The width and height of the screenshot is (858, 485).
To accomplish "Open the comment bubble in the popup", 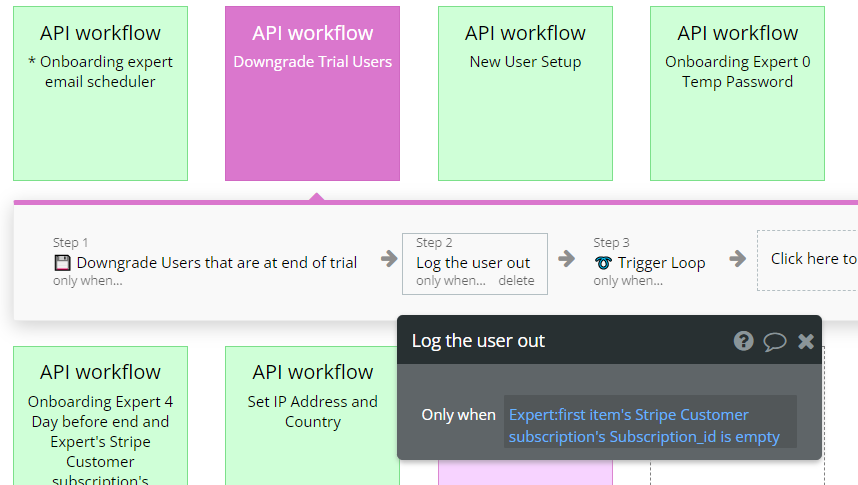I will (x=775, y=341).
